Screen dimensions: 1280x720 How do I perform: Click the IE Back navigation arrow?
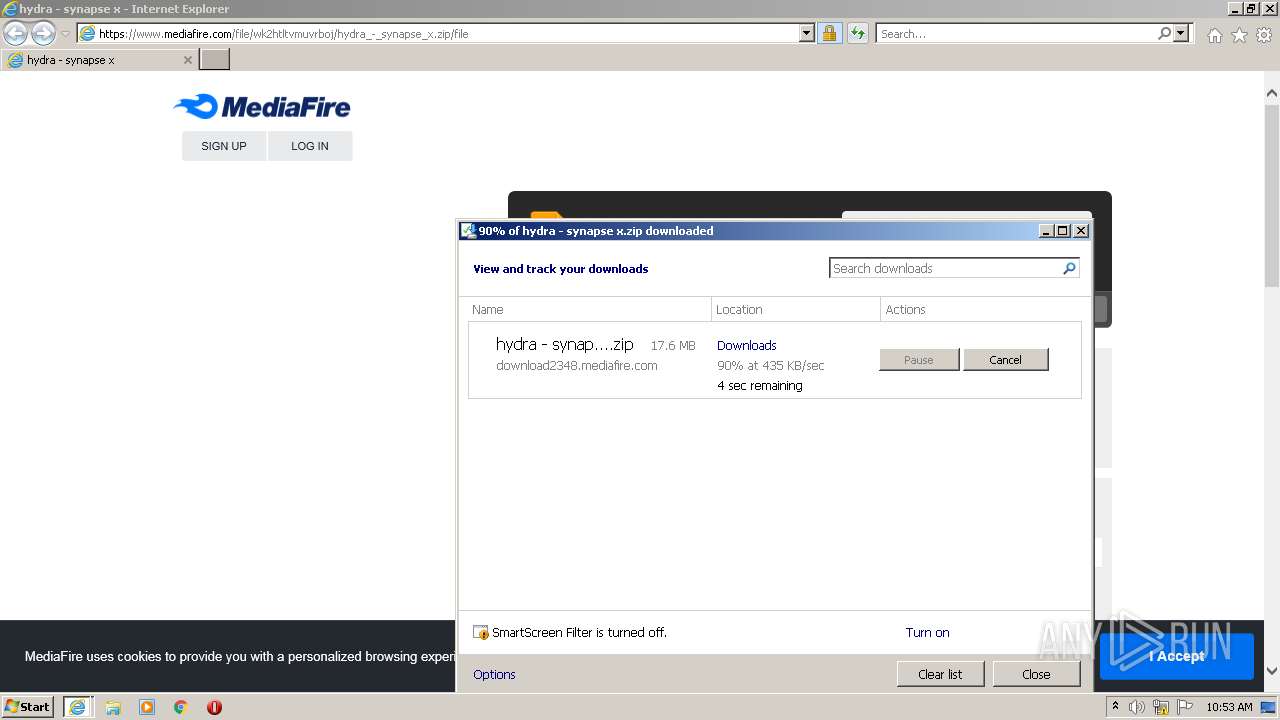[x=16, y=33]
